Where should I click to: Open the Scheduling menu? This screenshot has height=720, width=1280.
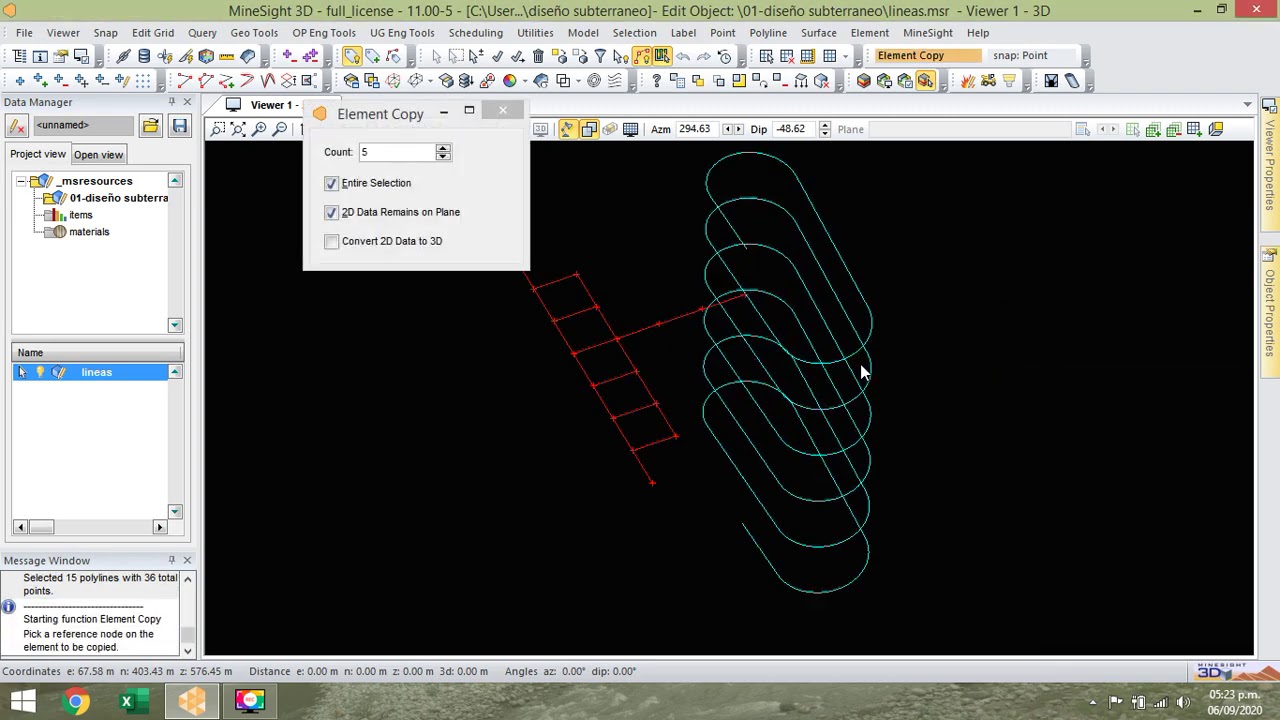[x=475, y=32]
